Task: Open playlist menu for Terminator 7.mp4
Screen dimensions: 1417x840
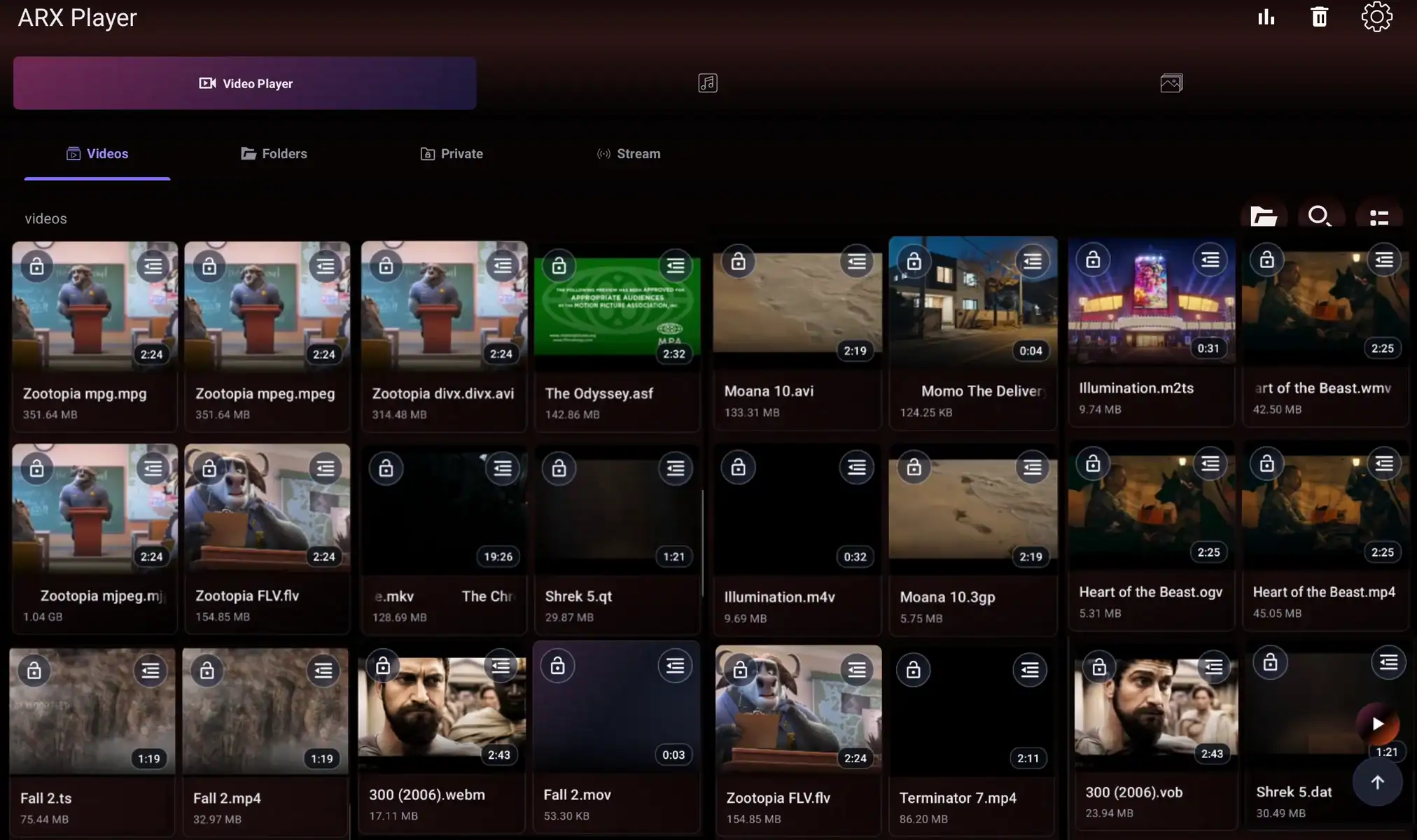Action: [1030, 670]
